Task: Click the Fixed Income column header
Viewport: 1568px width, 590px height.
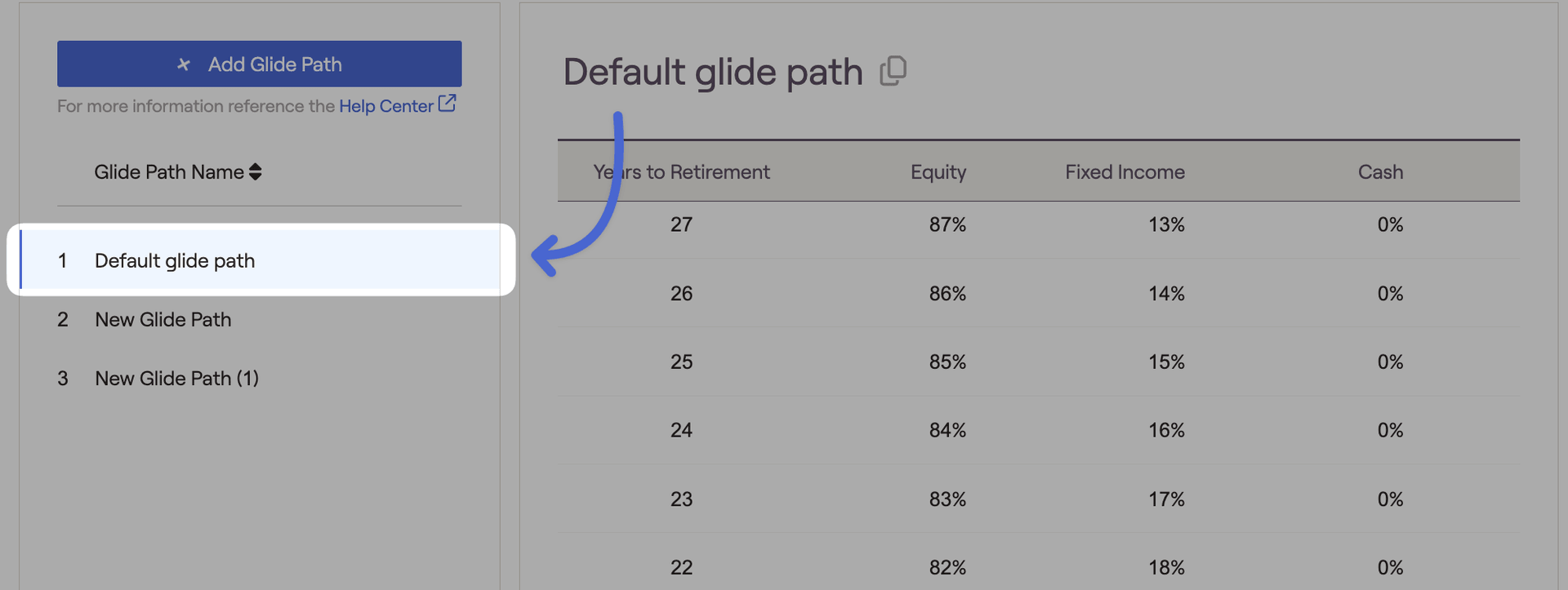Action: 1125,171
